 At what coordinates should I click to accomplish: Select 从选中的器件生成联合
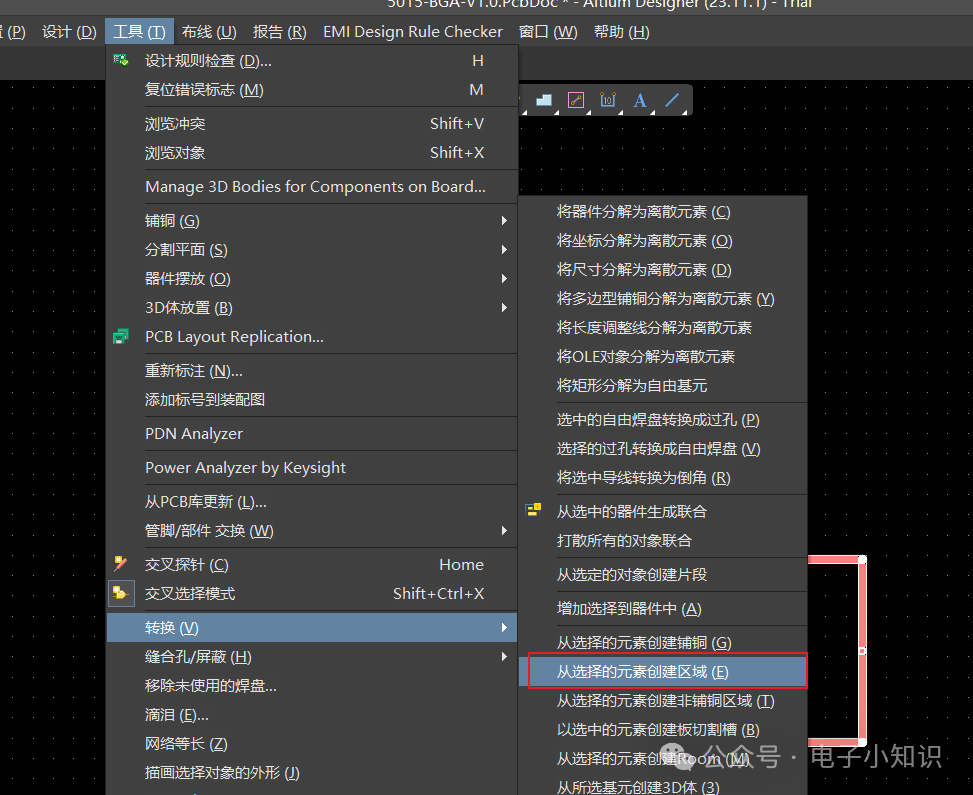click(x=663, y=511)
